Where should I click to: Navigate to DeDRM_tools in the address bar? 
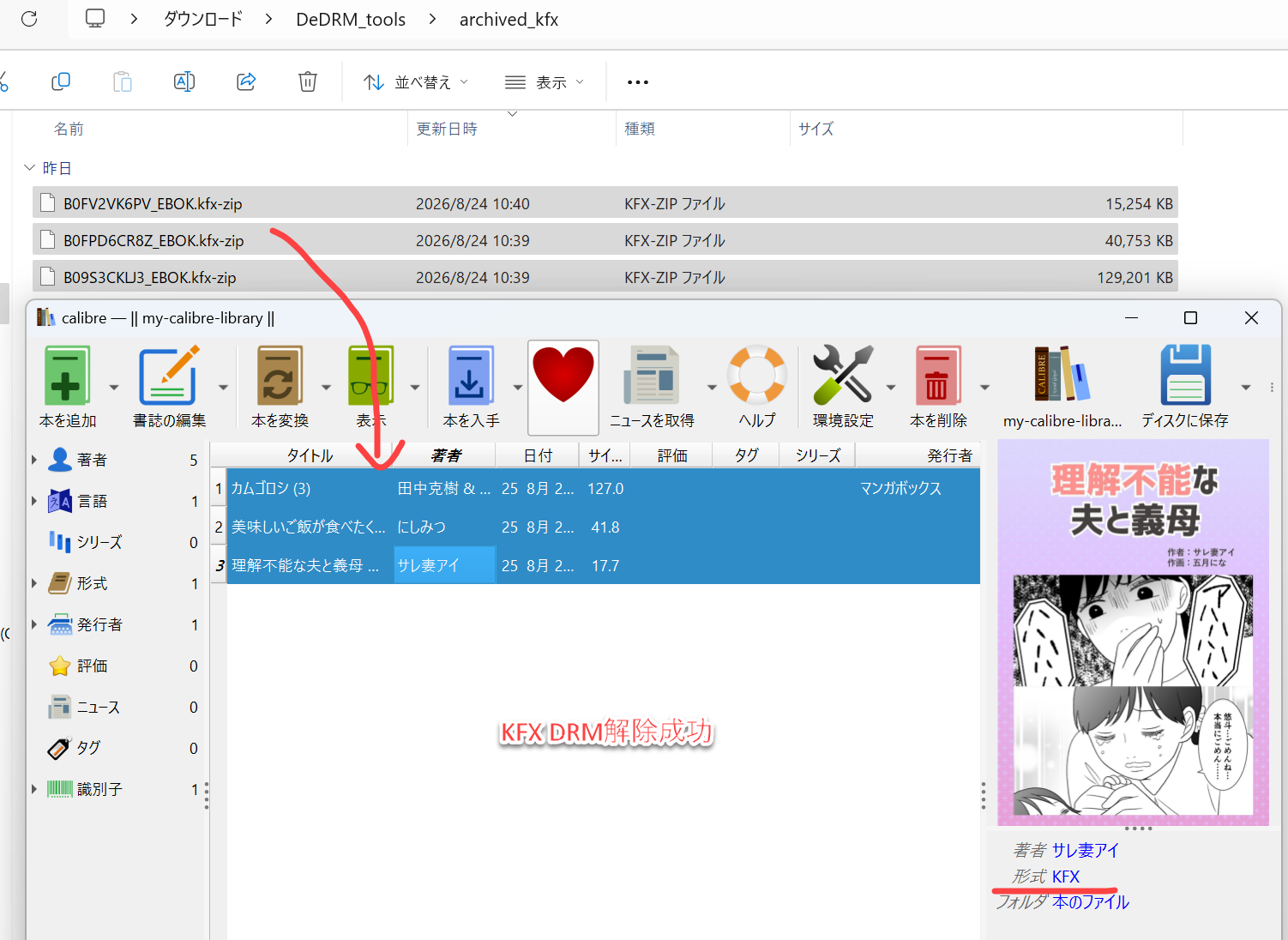pos(351,19)
